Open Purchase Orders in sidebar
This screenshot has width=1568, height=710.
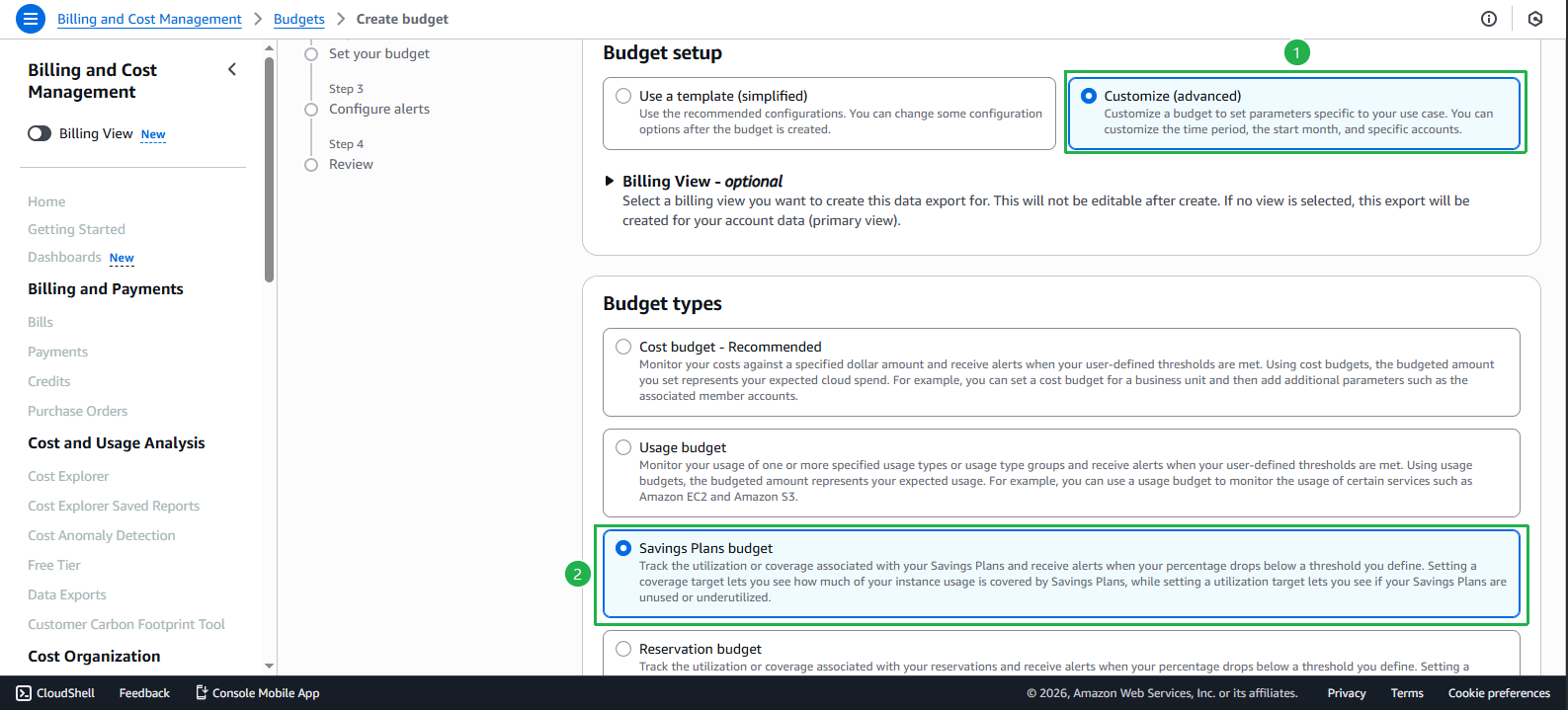click(x=78, y=411)
